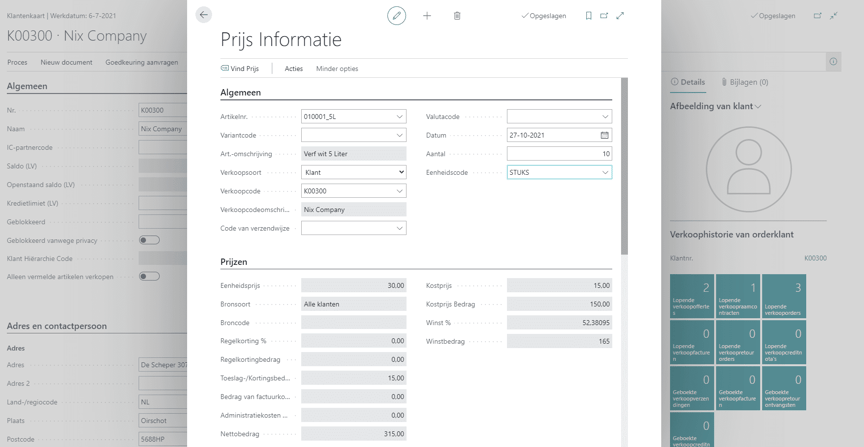Expand Prijs Informatie page to full screen
Screen dimensions: 864x447
(620, 16)
